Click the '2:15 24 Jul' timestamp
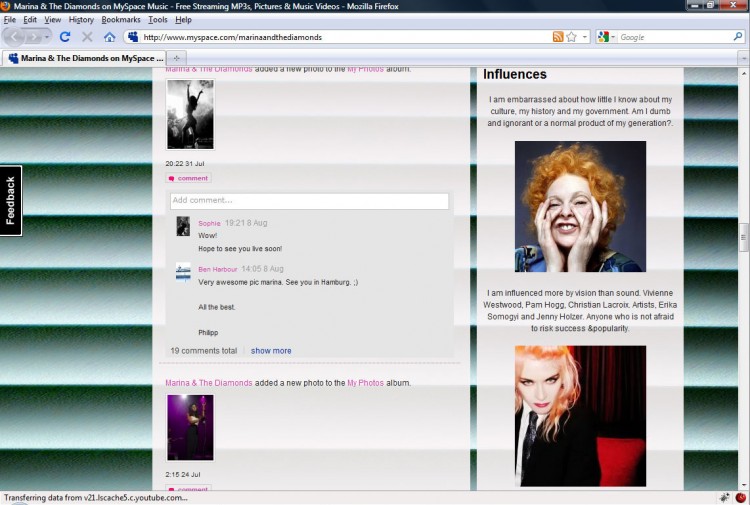Screen dimensions: 750x505 183,474
